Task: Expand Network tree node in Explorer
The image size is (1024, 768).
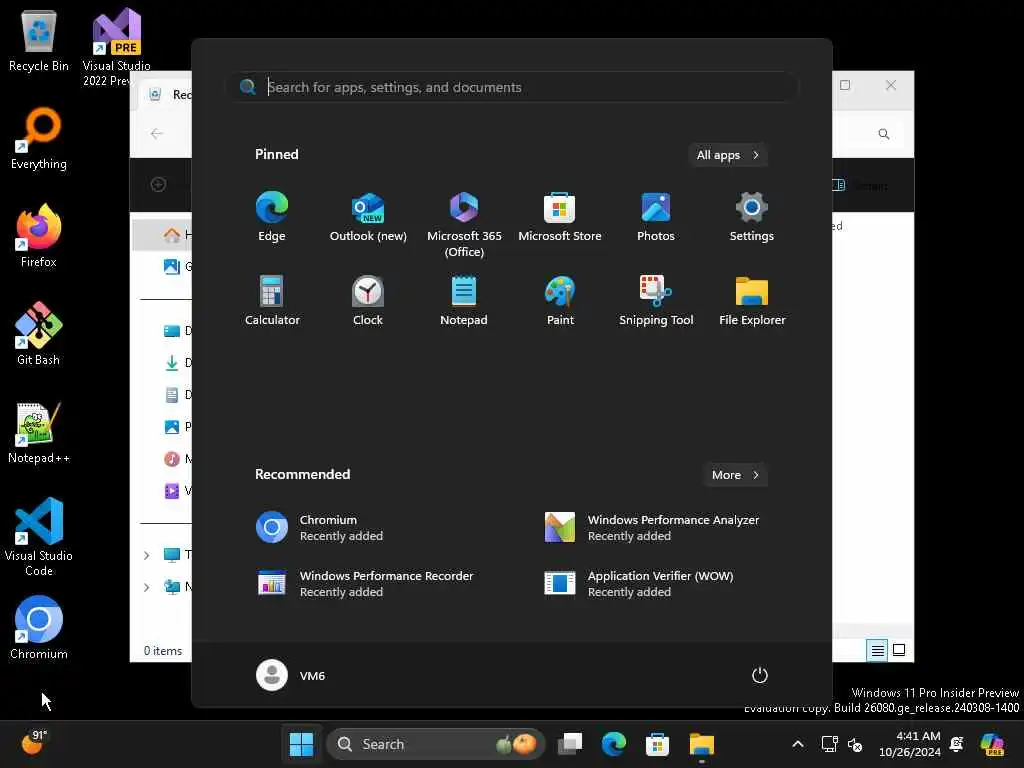Action: click(x=146, y=587)
